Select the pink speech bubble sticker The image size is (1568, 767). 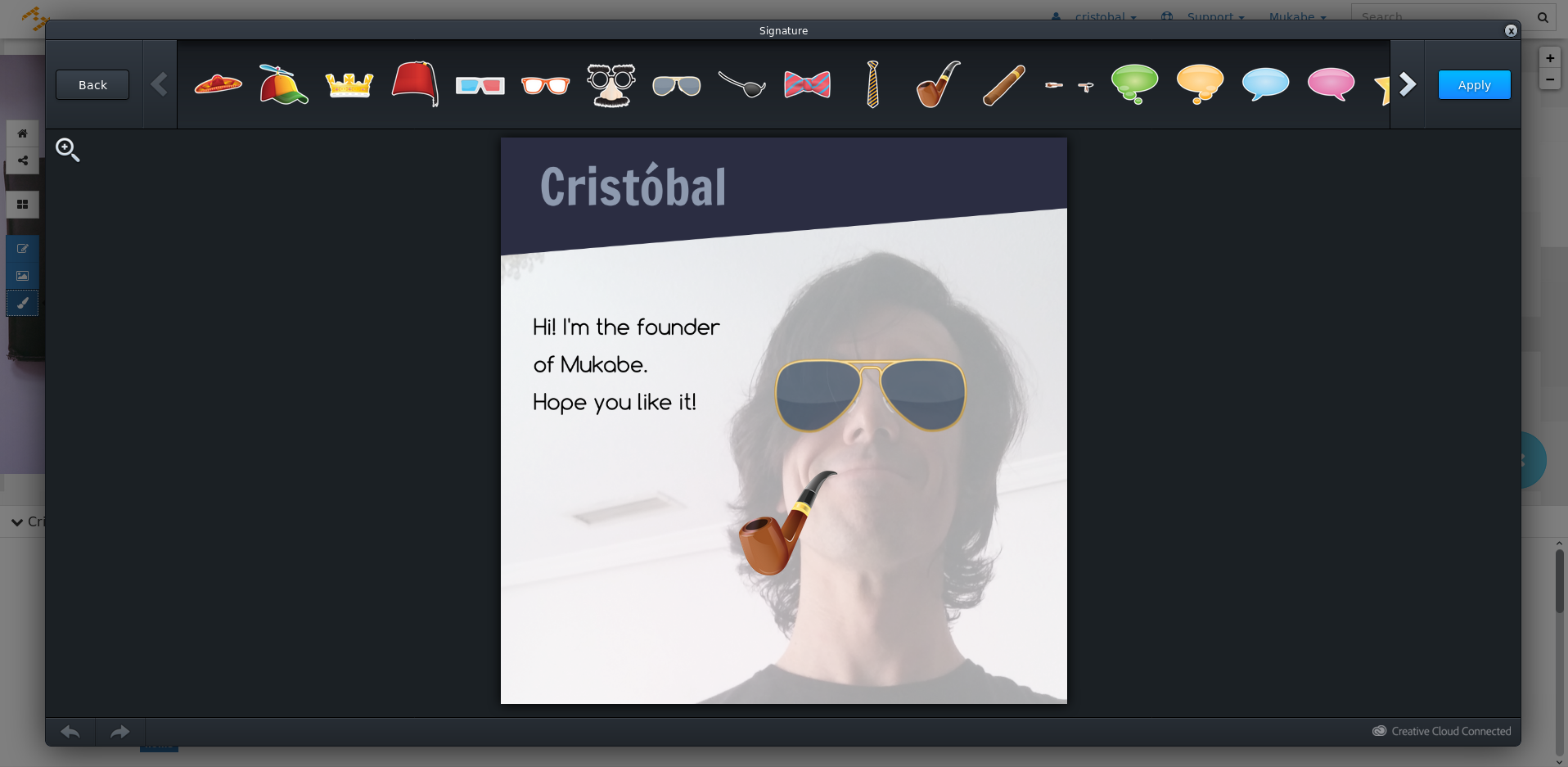click(x=1331, y=83)
